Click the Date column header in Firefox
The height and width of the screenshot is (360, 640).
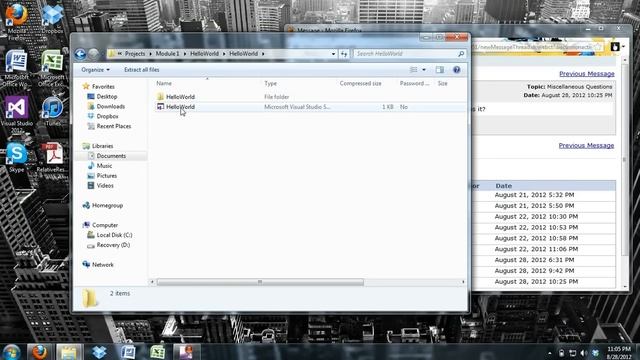pyautogui.click(x=504, y=186)
